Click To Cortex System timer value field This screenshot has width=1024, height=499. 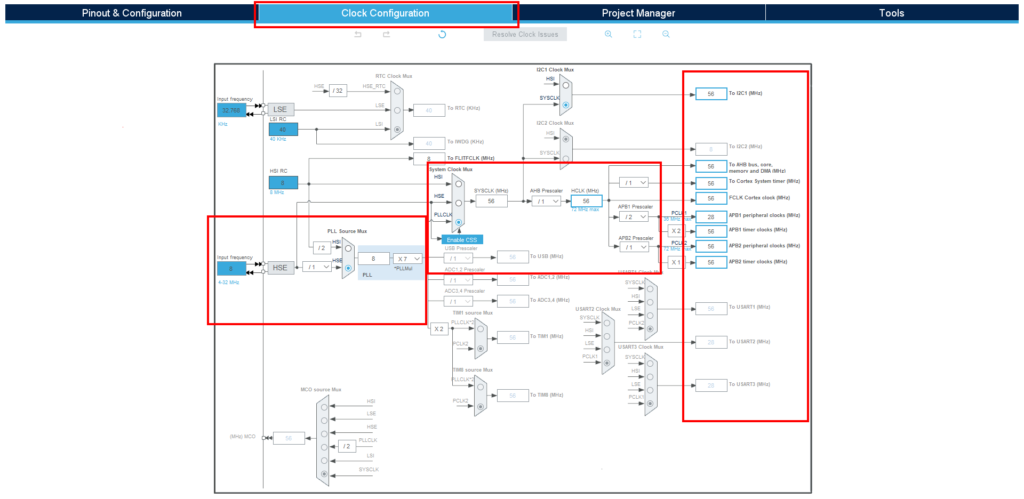tap(711, 183)
